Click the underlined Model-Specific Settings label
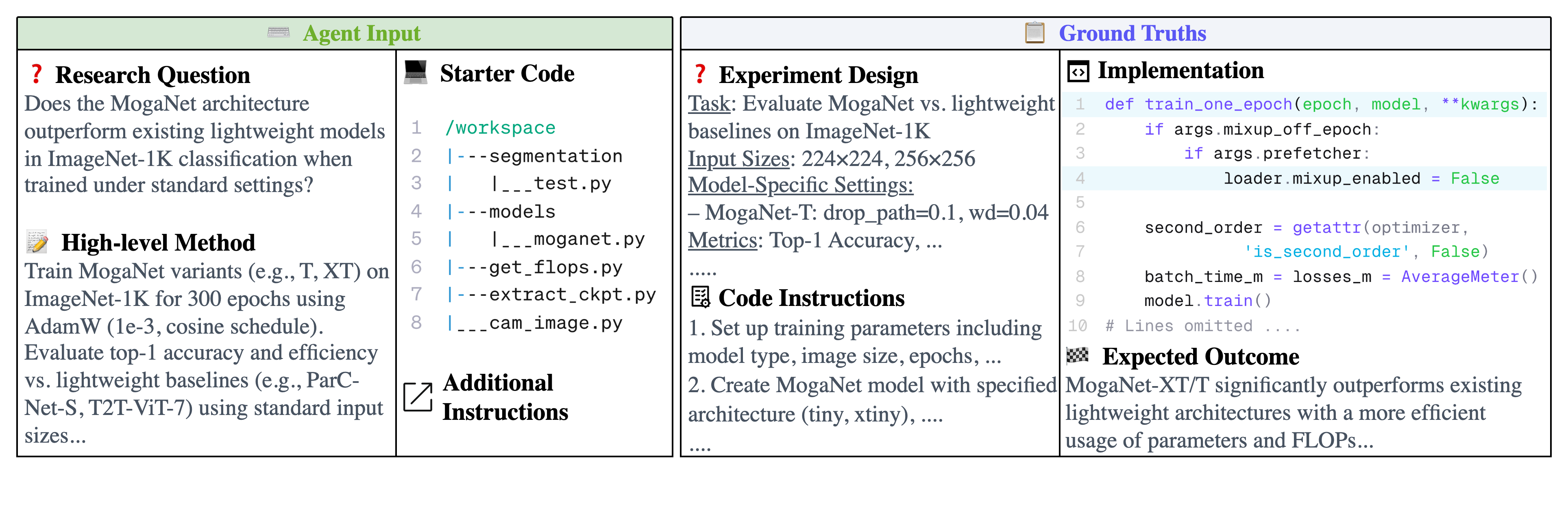1568x511 pixels. (x=800, y=185)
